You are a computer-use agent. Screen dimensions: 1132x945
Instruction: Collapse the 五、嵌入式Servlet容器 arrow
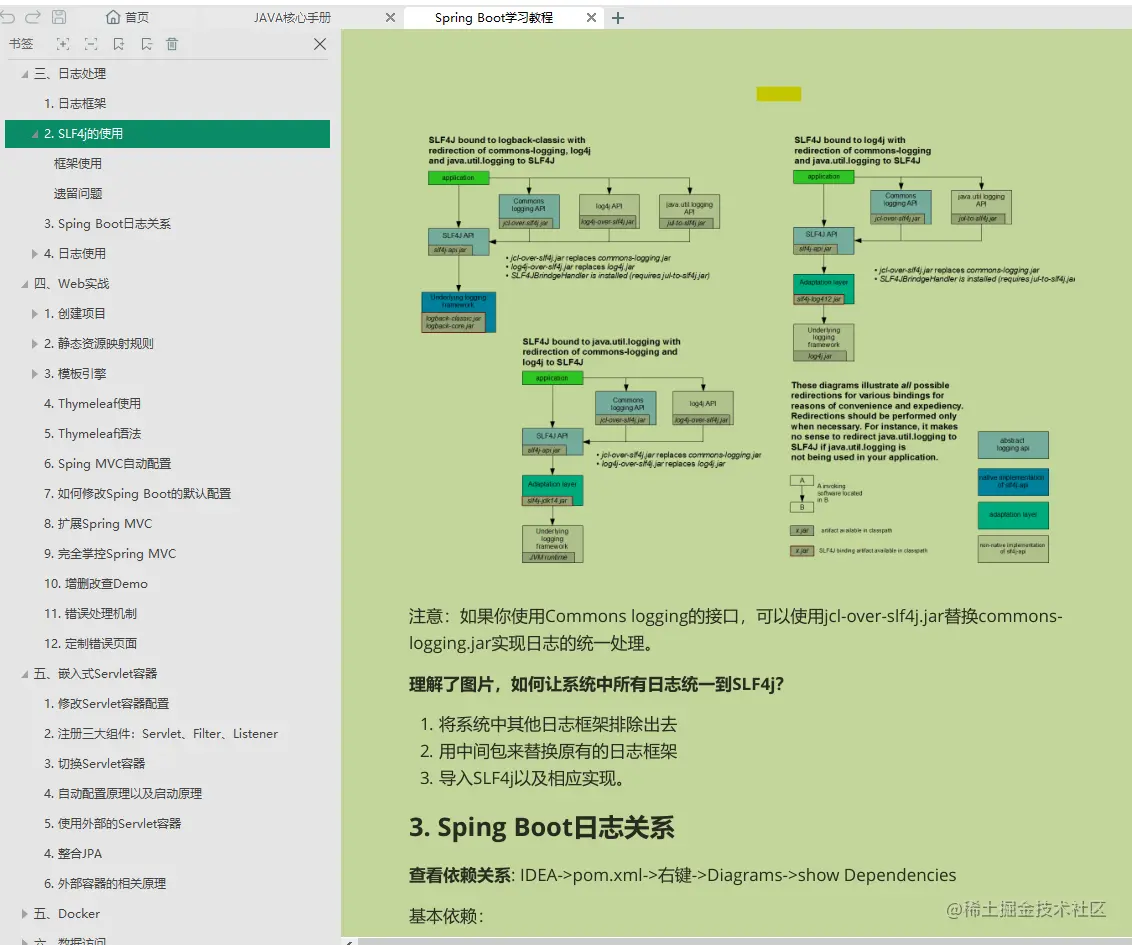25,674
